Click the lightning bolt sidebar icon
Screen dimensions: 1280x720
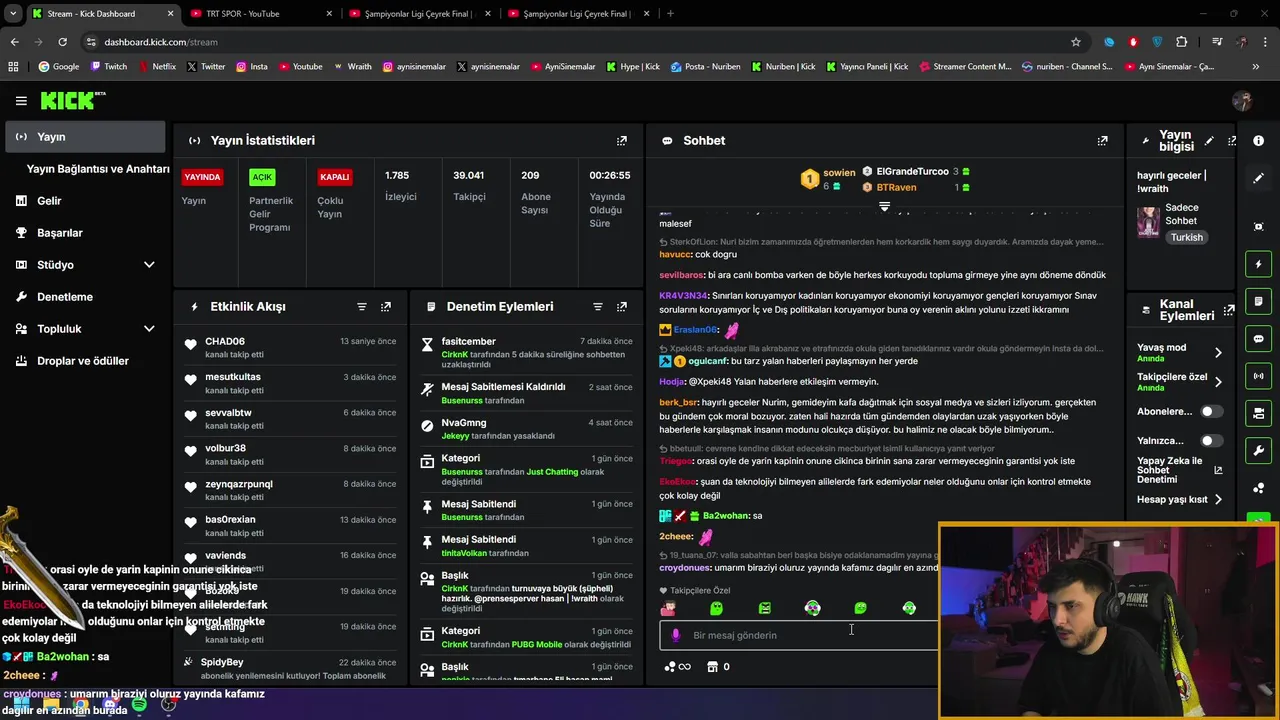1259,264
